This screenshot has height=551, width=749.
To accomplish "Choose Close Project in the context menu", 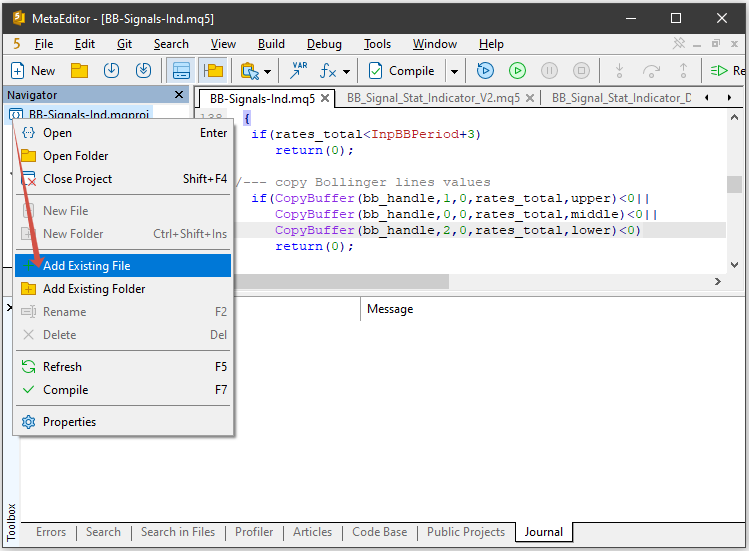I will (123, 179).
